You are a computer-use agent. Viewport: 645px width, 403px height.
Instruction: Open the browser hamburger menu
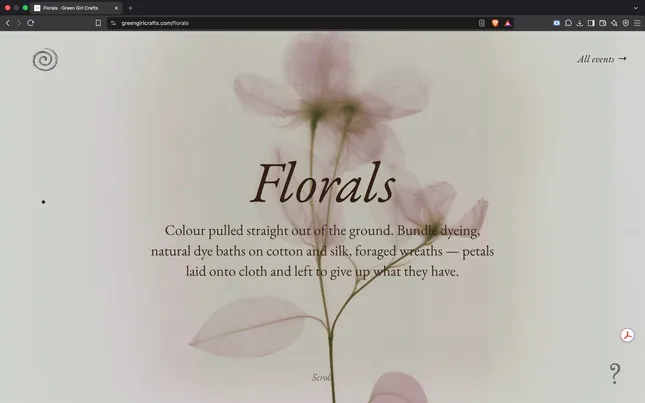[637, 23]
